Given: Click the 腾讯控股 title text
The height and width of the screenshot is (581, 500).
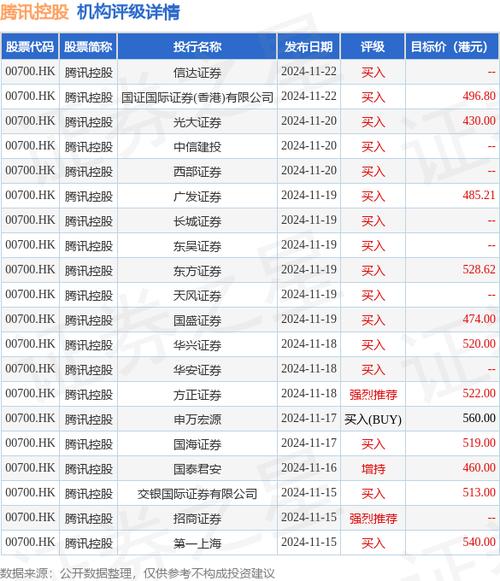Looking at the screenshot, I should (x=34, y=12).
